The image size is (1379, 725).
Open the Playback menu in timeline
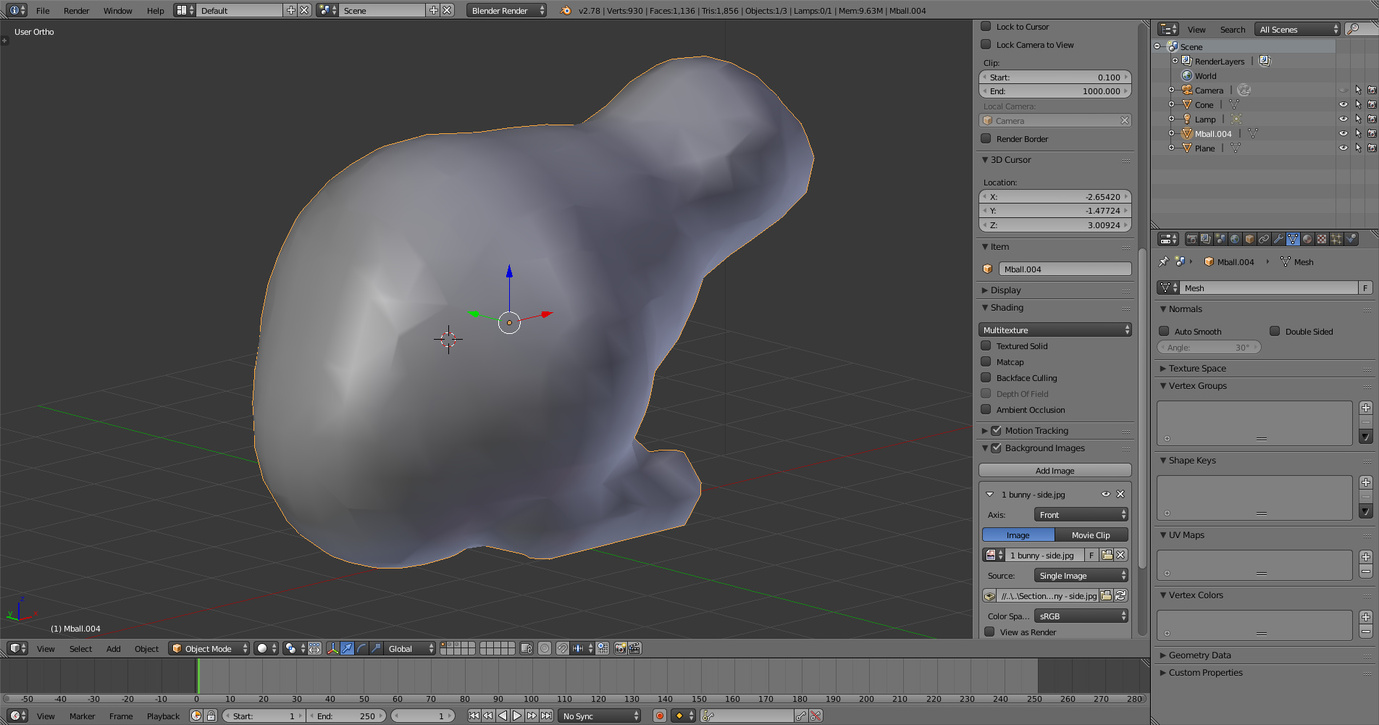point(163,716)
